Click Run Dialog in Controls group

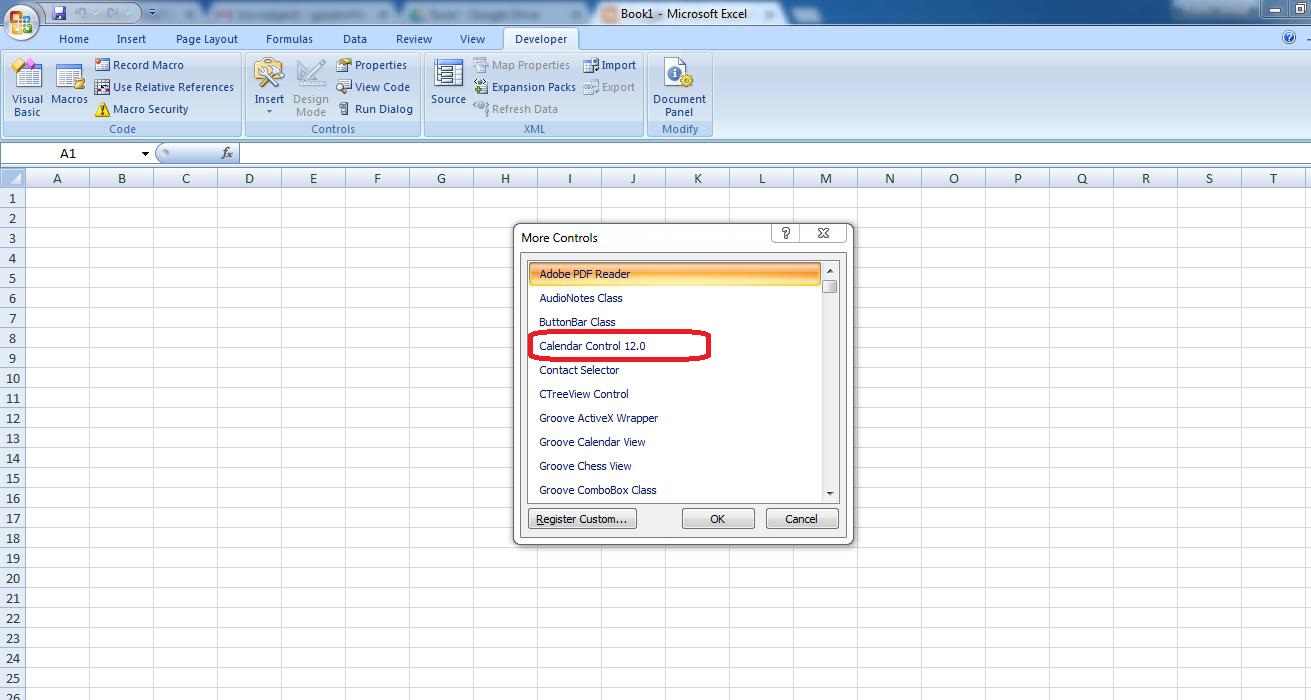376,109
